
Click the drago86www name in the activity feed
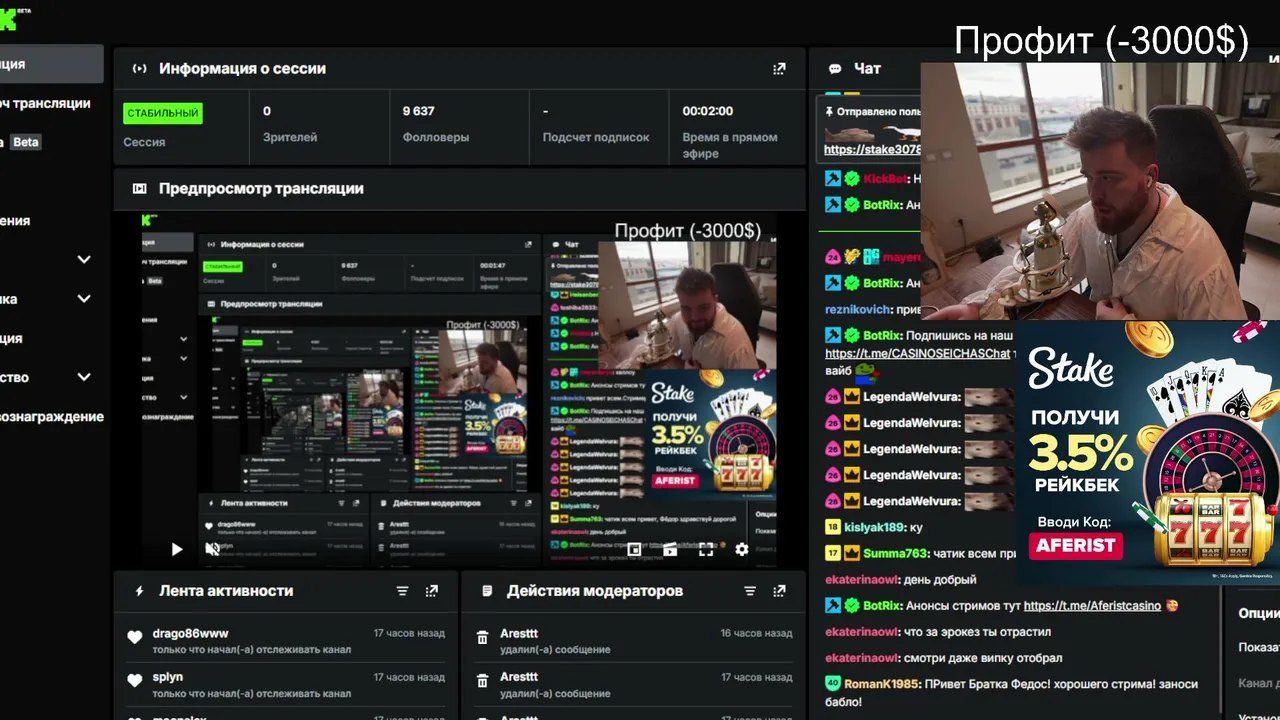point(190,633)
